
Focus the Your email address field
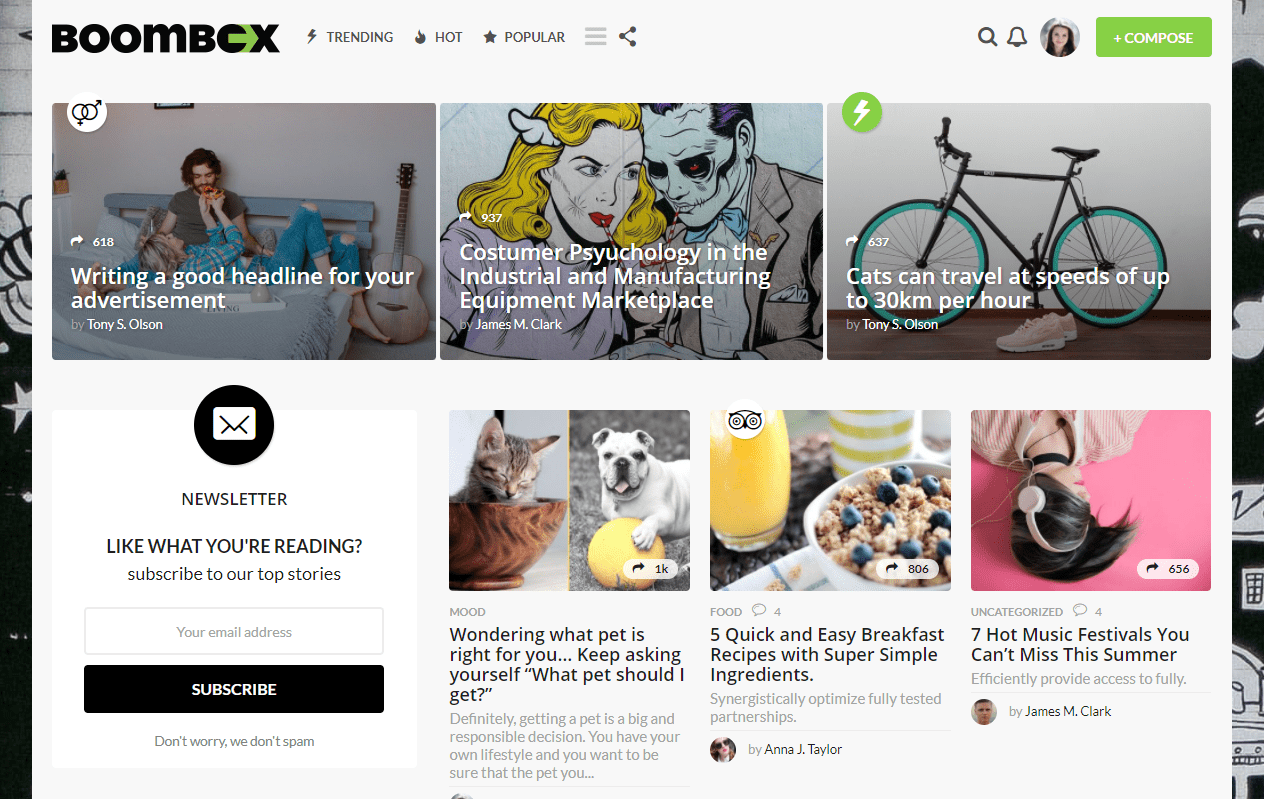pos(234,632)
